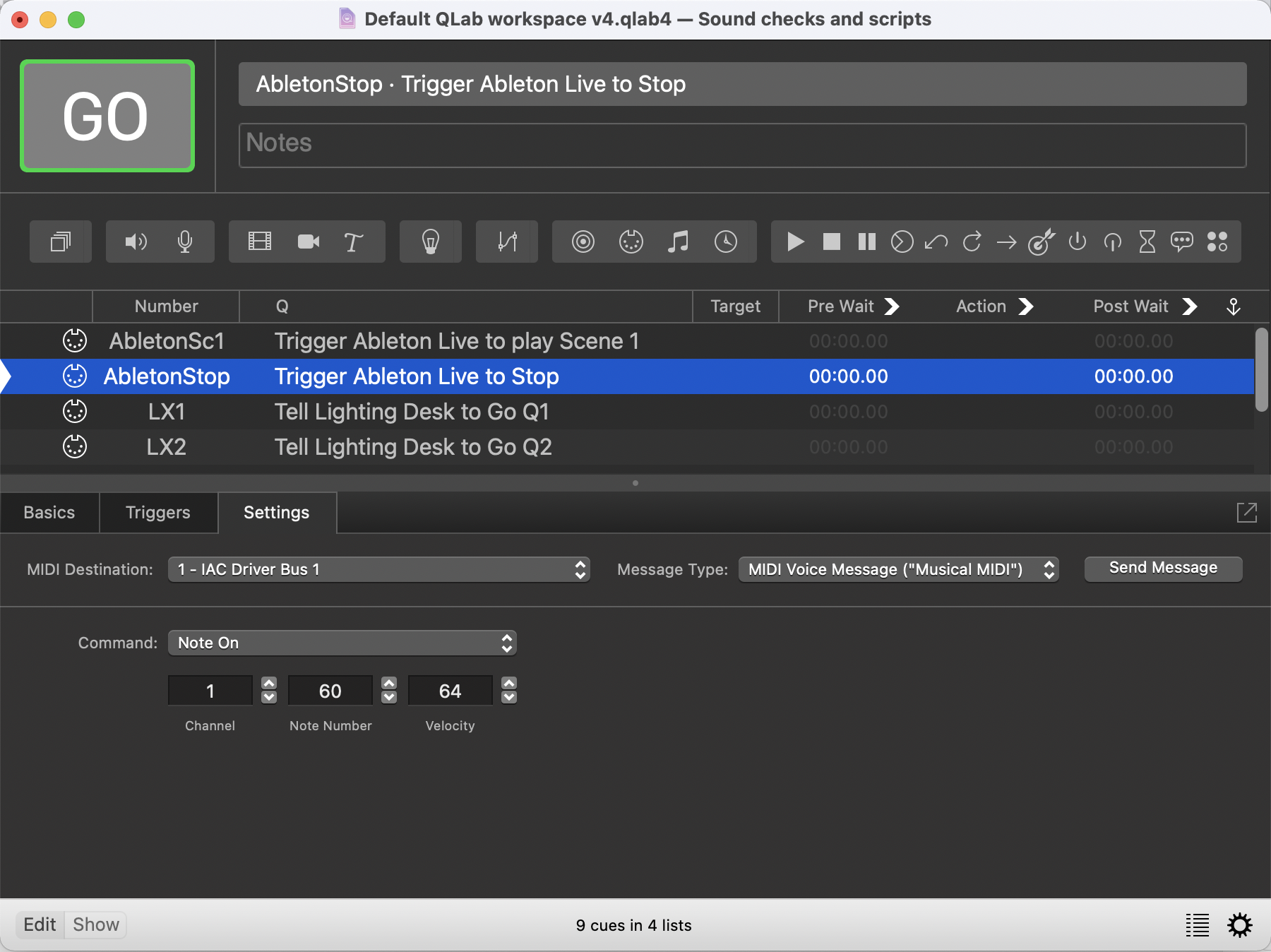This screenshot has height=952, width=1271.
Task: Switch to the Triggers tab
Action: tap(157, 512)
